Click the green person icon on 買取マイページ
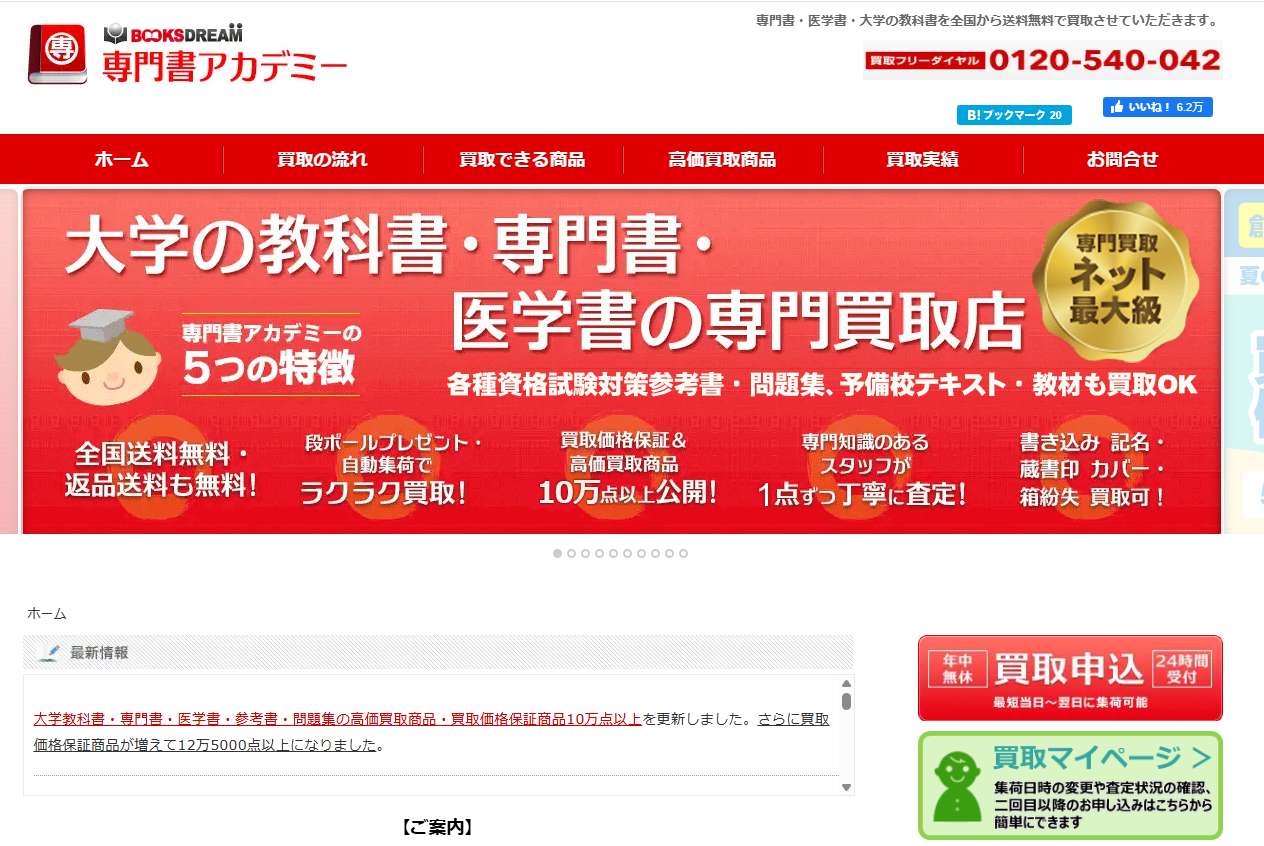The image size is (1264, 846). coord(957,785)
